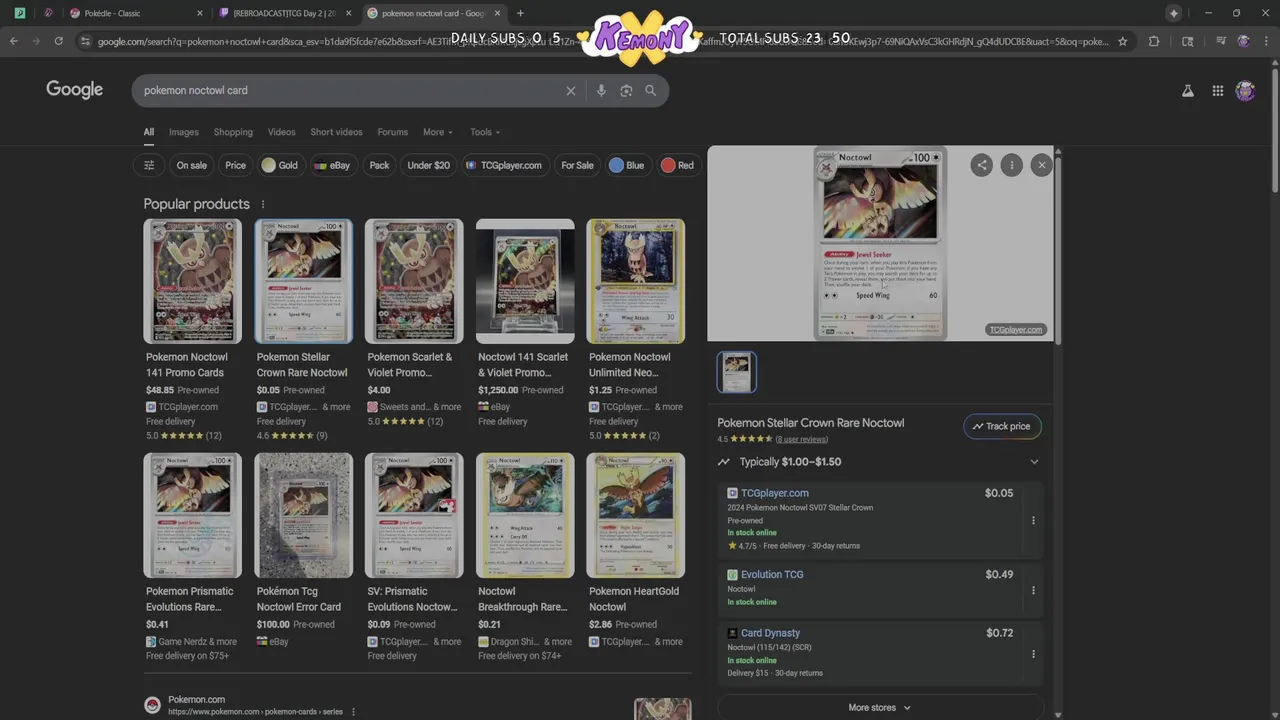Open the Card Dynasty store link
Viewport: 1280px width, 720px height.
tap(770, 633)
